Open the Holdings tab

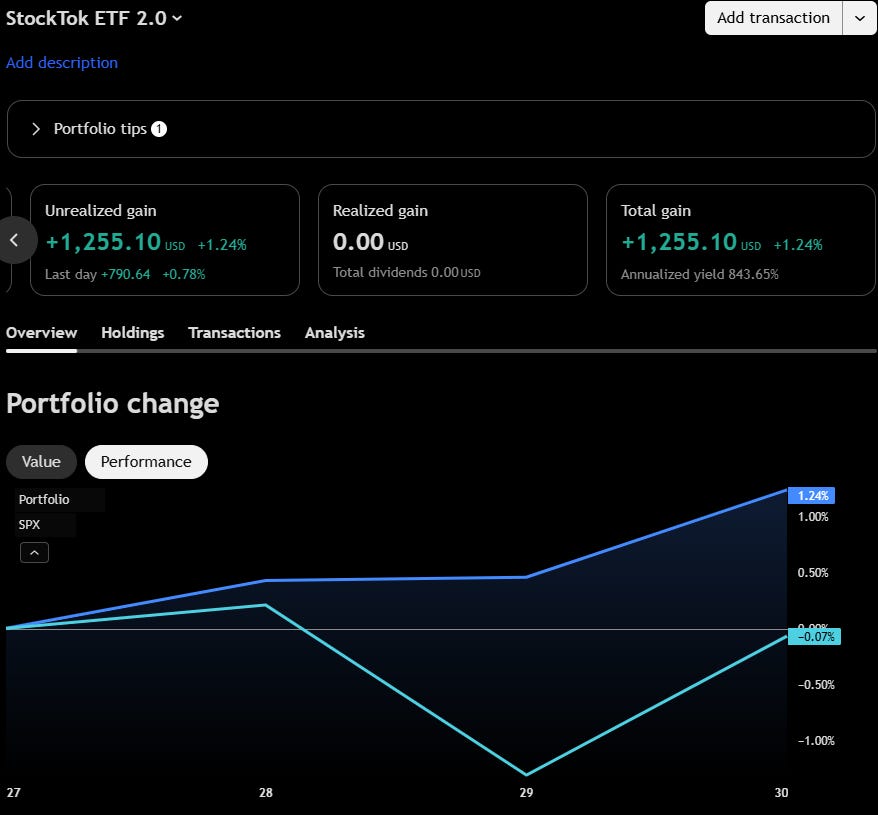133,333
